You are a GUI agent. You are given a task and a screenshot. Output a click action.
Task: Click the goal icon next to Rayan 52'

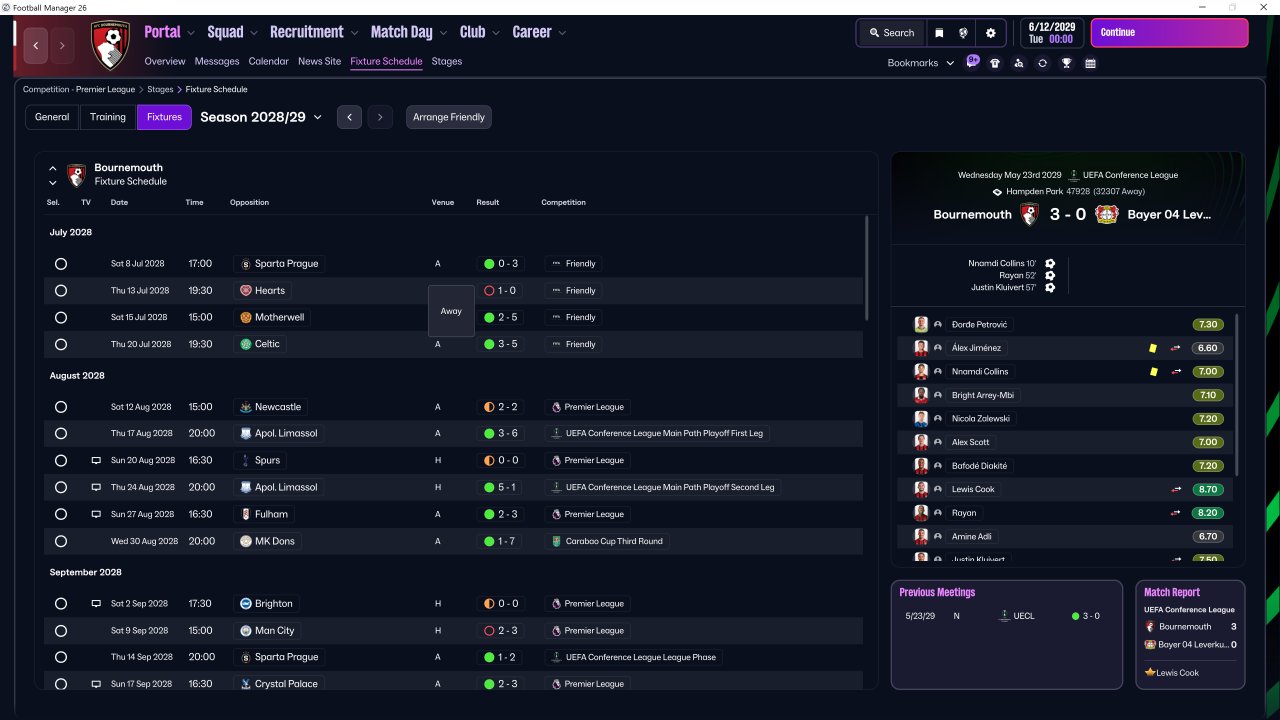tap(1050, 275)
